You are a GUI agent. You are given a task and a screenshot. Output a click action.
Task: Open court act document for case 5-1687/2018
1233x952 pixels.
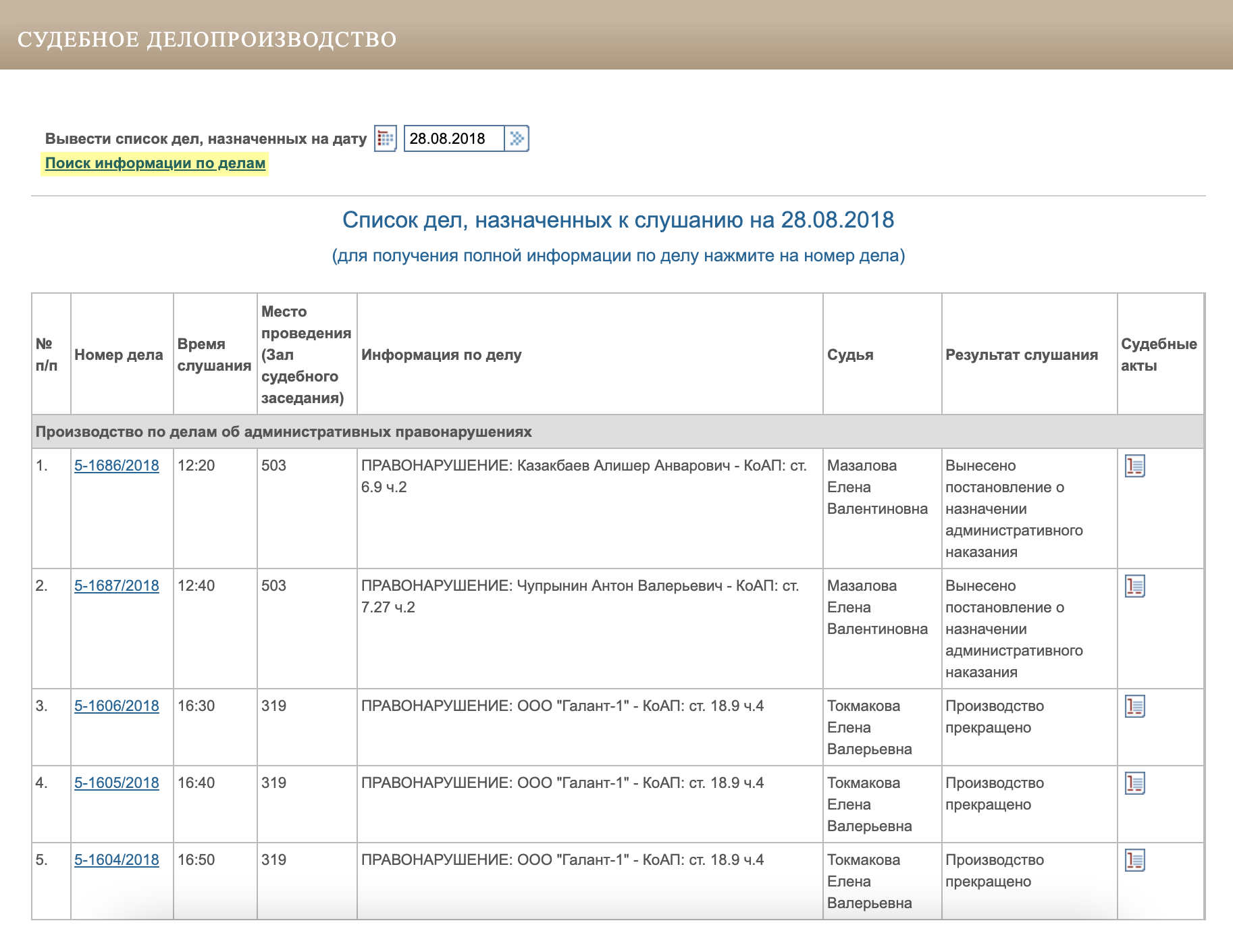click(1135, 586)
